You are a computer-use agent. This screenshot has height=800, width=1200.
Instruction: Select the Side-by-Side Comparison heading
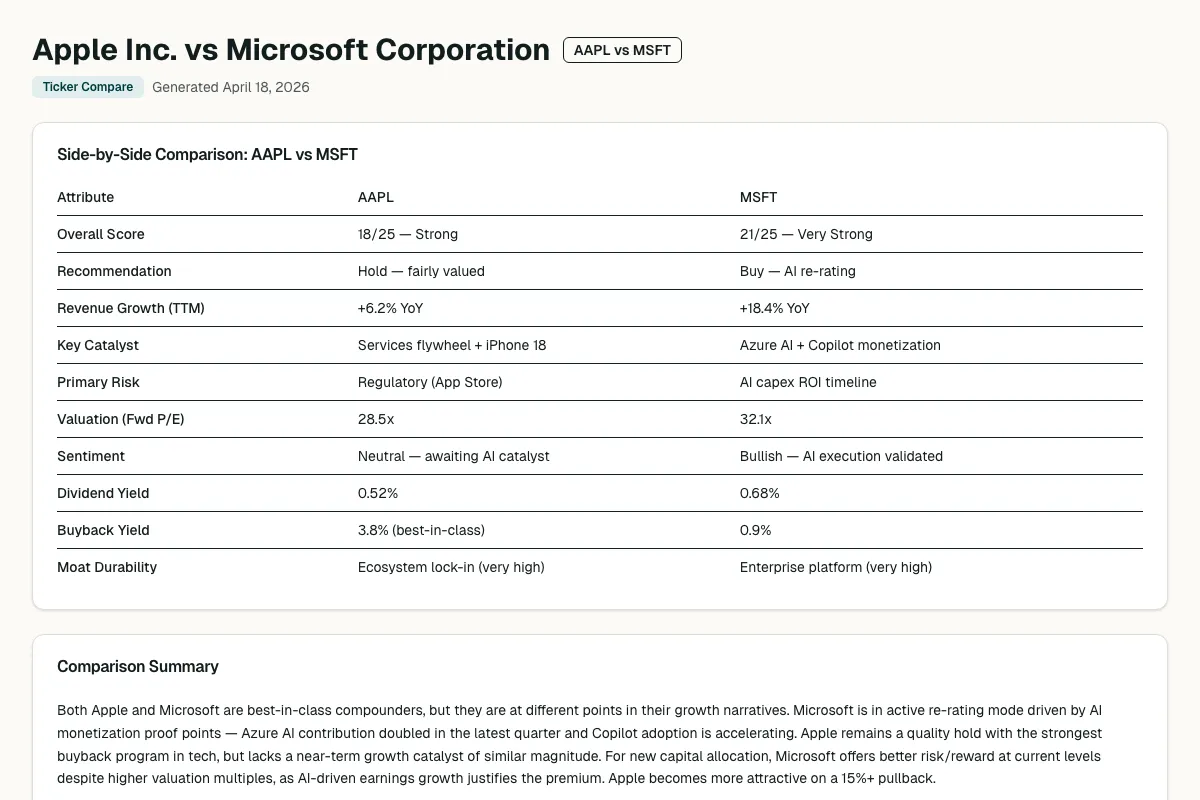(206, 155)
